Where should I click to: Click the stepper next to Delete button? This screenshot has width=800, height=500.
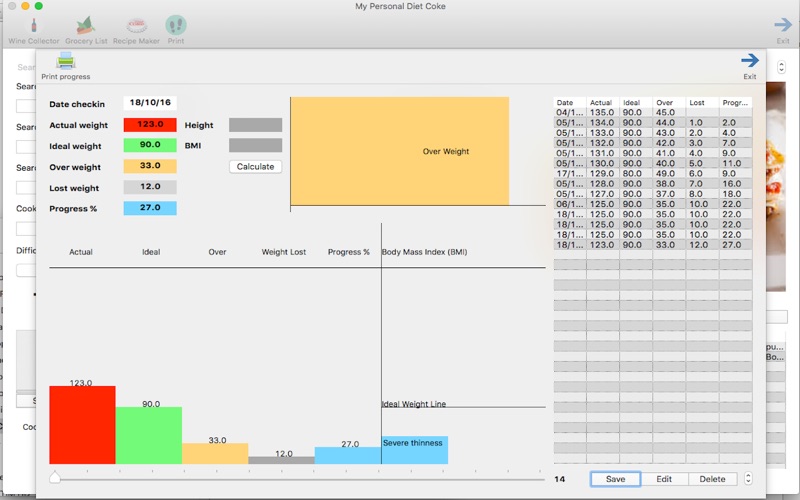pos(748,478)
